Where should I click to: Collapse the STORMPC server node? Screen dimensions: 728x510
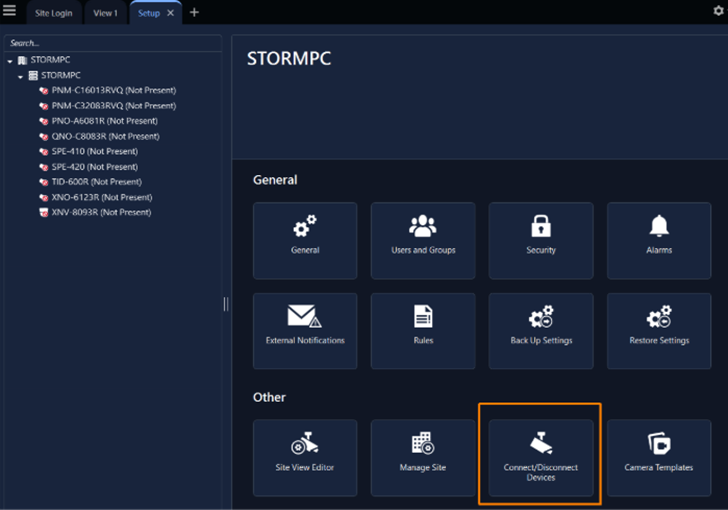click(x=20, y=75)
